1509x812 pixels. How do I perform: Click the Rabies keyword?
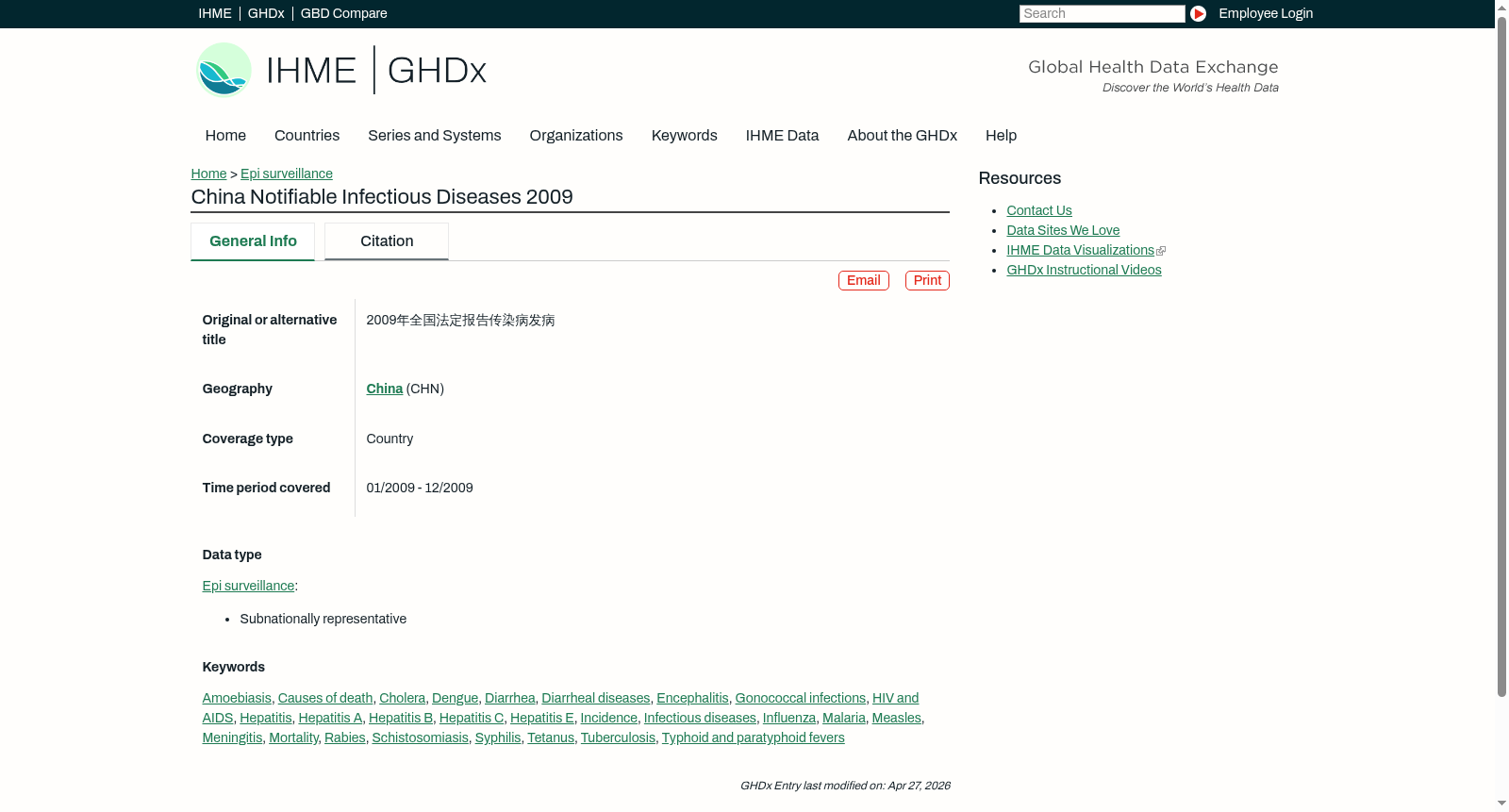pos(345,737)
